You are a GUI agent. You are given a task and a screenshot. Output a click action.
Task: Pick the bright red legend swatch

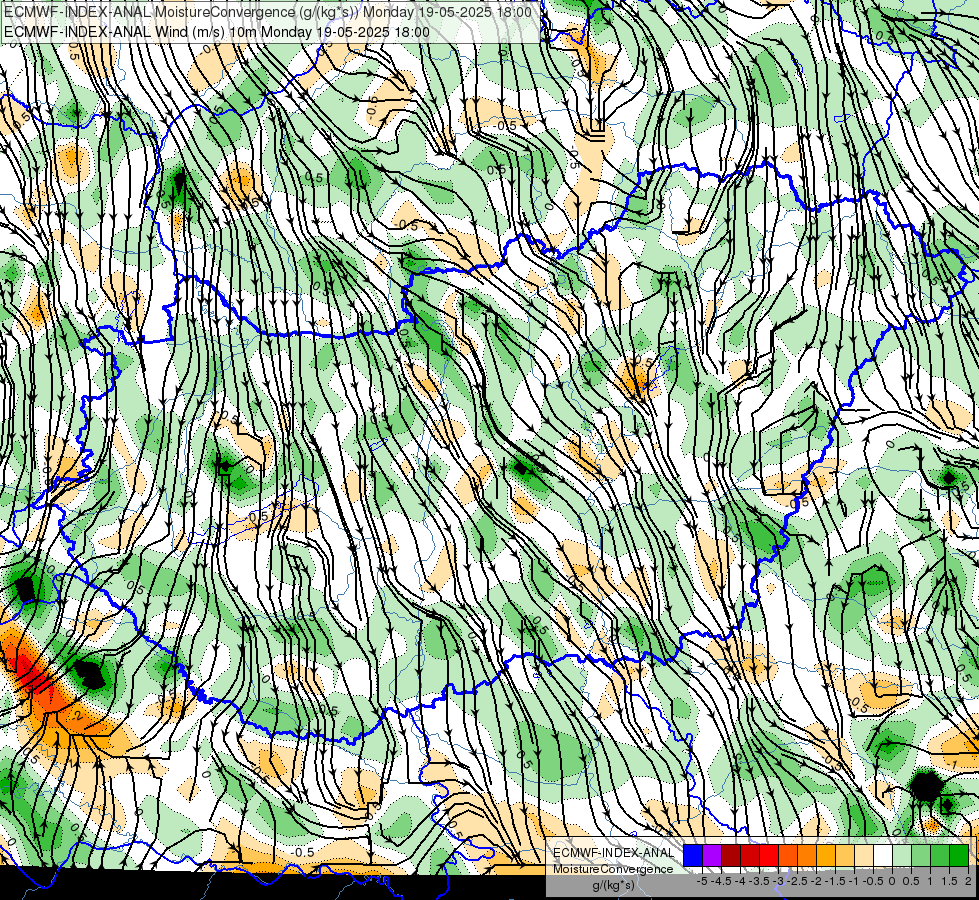(769, 856)
